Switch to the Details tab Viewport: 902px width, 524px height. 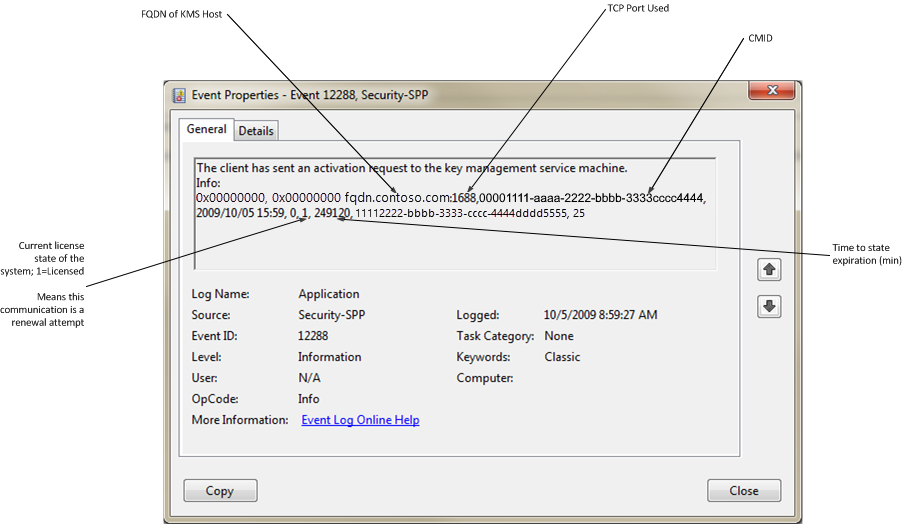(256, 131)
